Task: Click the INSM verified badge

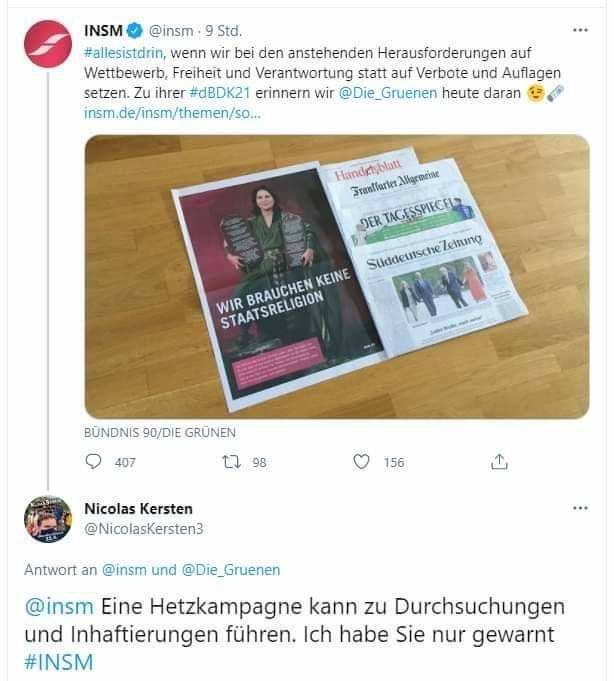Action: pyautogui.click(x=135, y=31)
